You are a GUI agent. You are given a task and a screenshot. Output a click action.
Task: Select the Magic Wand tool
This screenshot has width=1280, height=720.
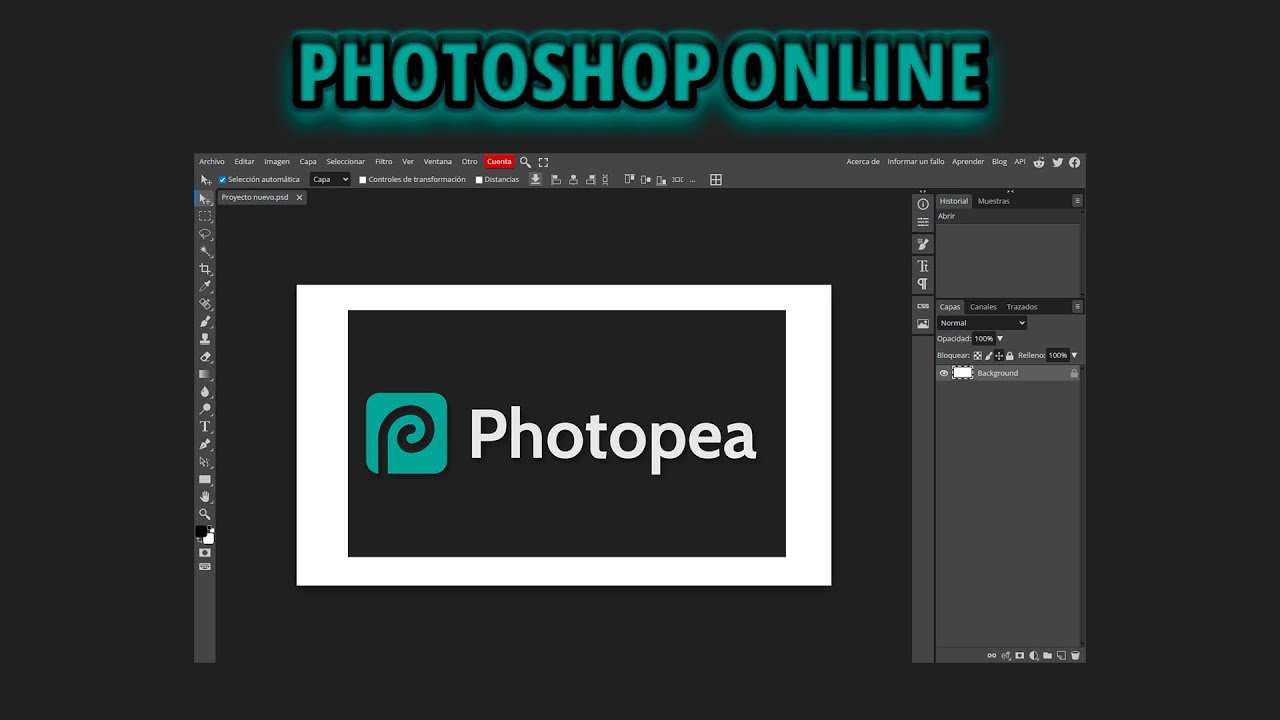coord(205,251)
